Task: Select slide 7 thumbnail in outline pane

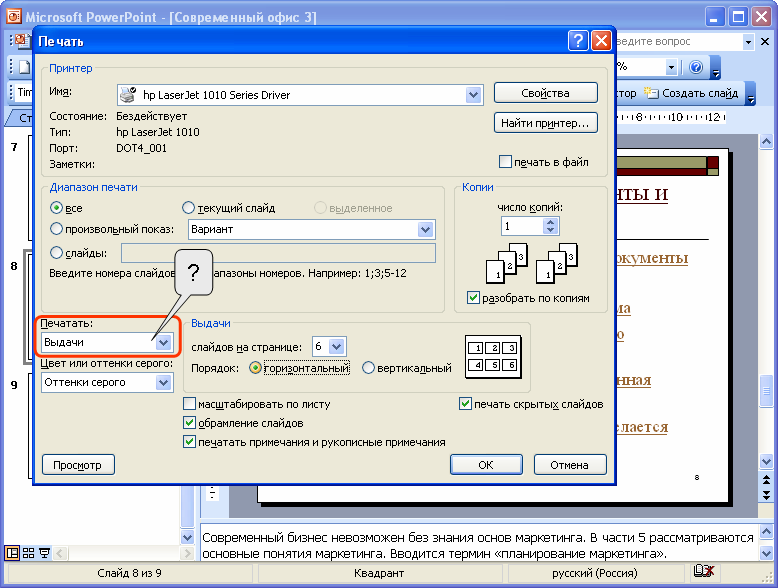Action: pyautogui.click(x=31, y=188)
